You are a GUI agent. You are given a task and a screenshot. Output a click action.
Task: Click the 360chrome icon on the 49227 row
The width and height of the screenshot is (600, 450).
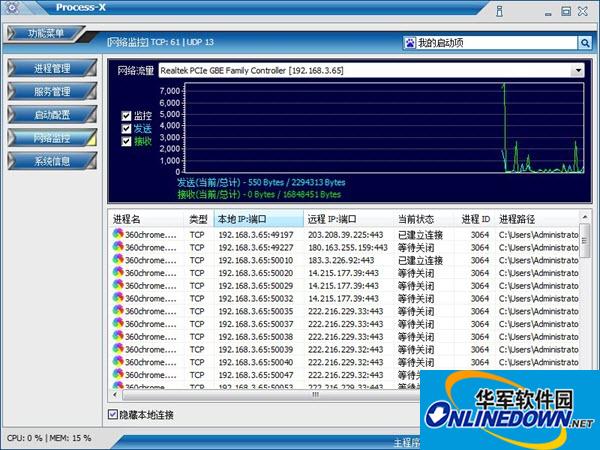point(118,246)
